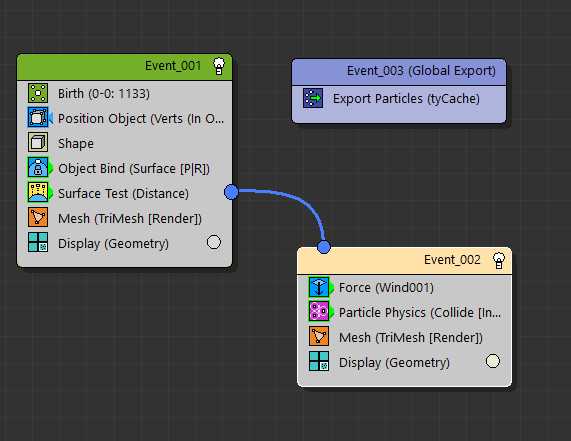The image size is (571, 441).
Task: Click the Display icon in Event_002
Action: click(319, 362)
